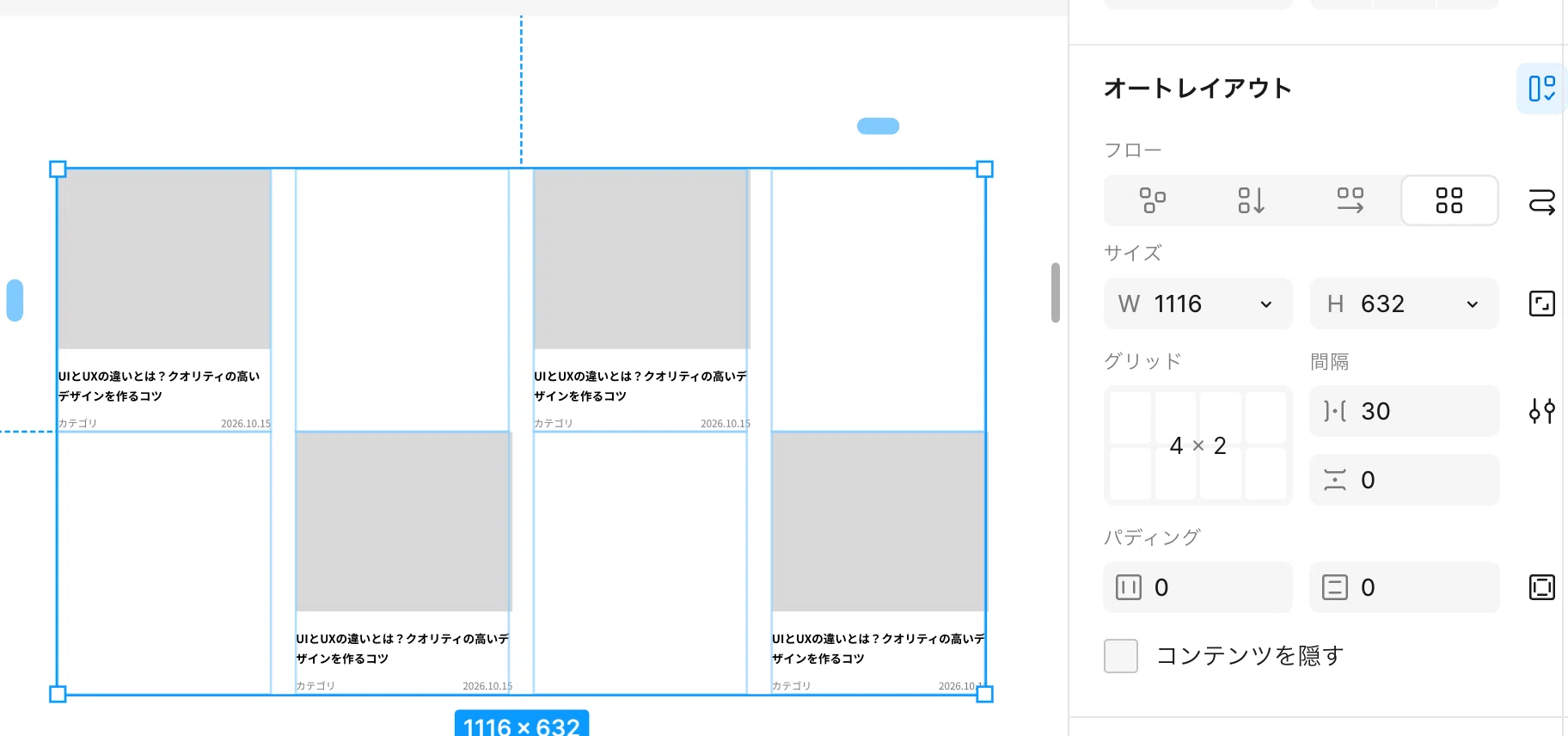This screenshot has height=736, width=1568.
Task: Select the grid flow option
Action: pos(1449,200)
